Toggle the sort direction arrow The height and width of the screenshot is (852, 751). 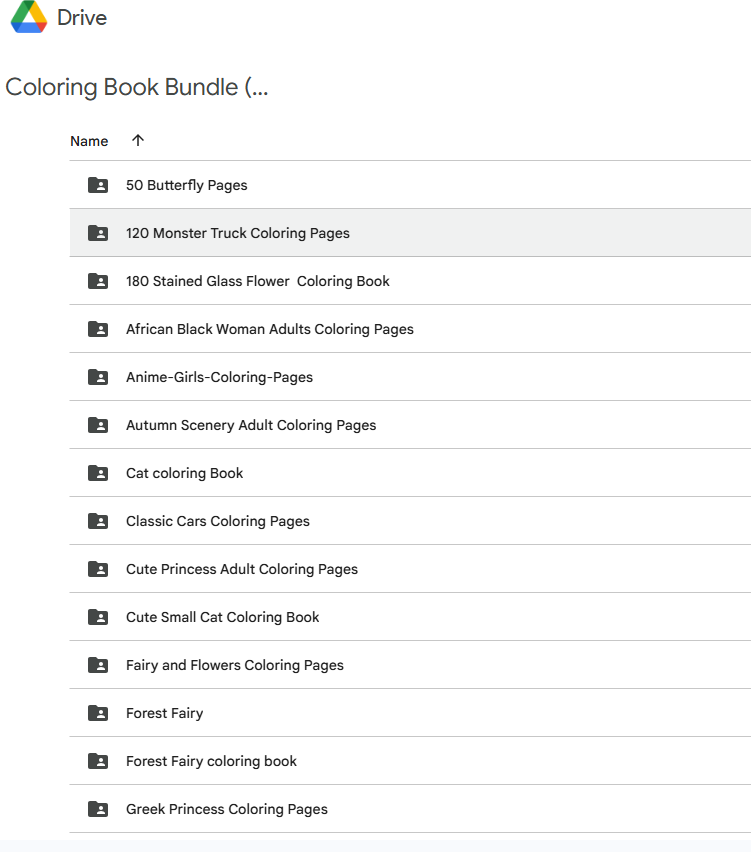click(x=136, y=141)
